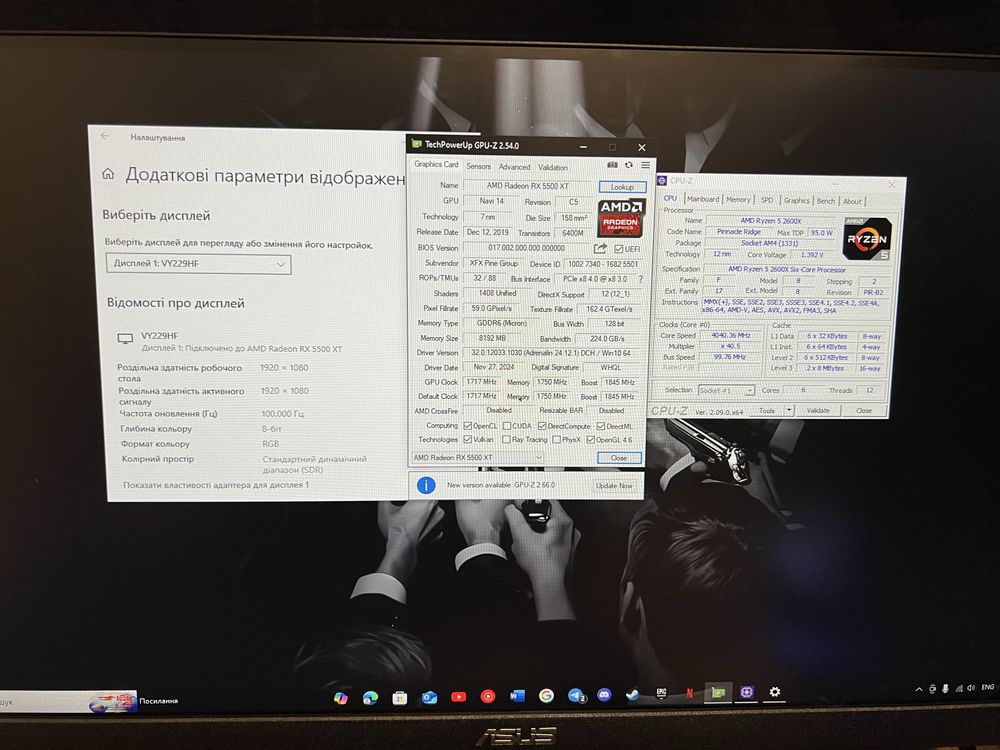Toggle the PhysX checkbox
This screenshot has width=1000, height=750.
tap(557, 439)
